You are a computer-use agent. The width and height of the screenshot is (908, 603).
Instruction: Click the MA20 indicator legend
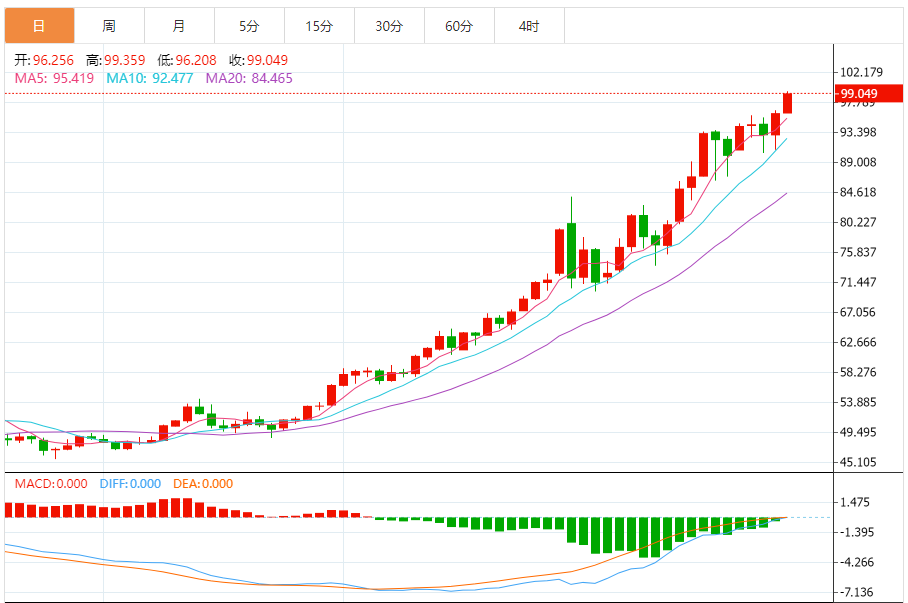coord(249,77)
